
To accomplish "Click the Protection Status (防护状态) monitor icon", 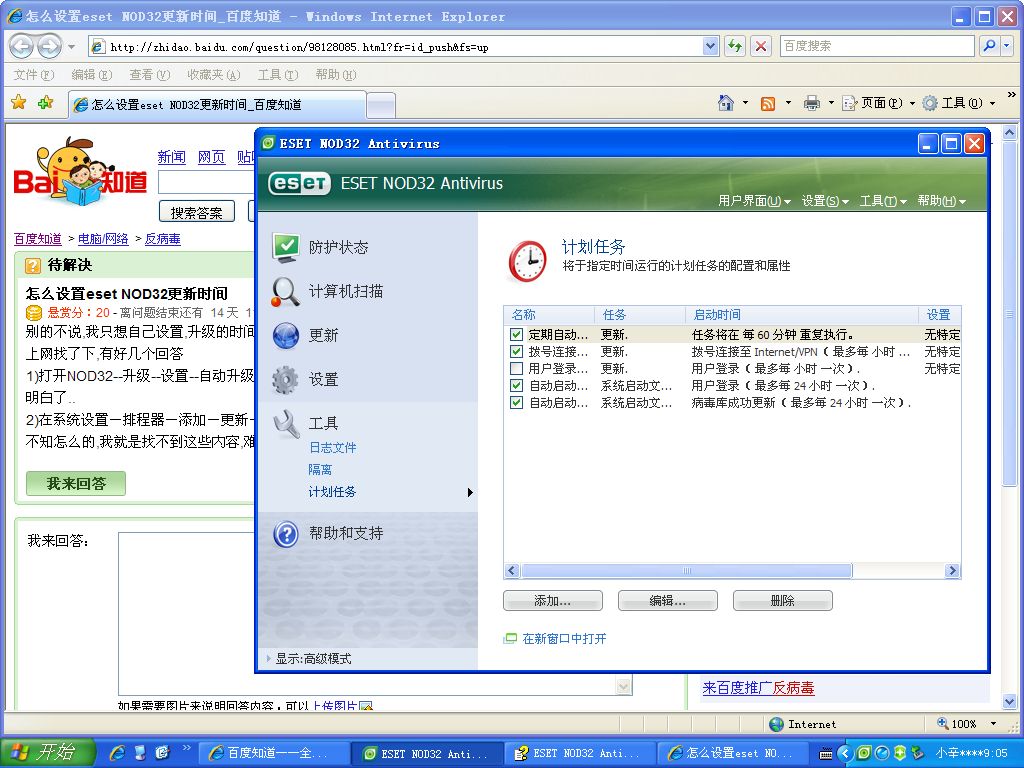I will pos(286,247).
